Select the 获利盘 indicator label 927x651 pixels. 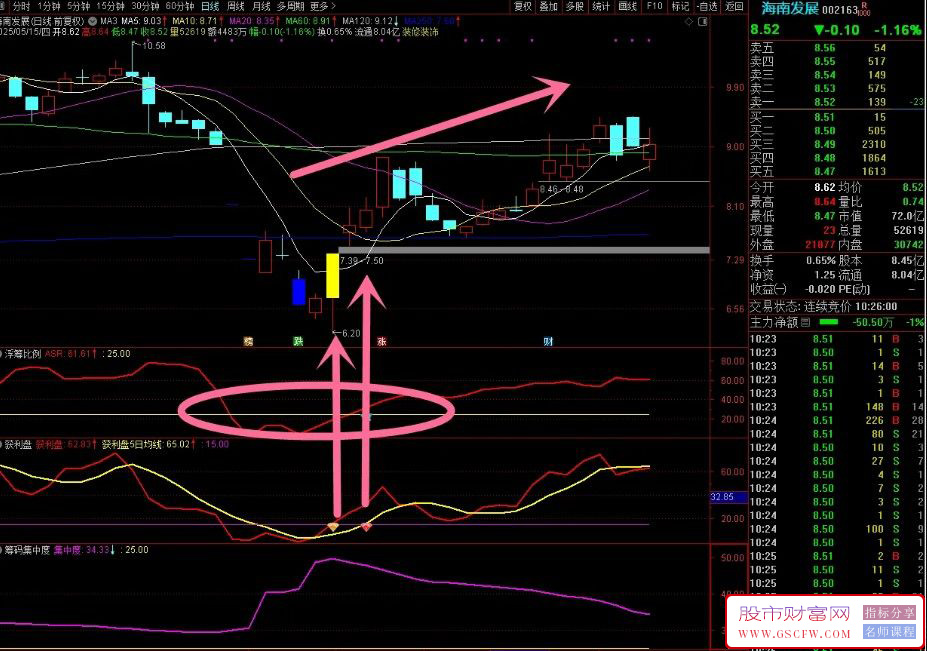pos(18,444)
